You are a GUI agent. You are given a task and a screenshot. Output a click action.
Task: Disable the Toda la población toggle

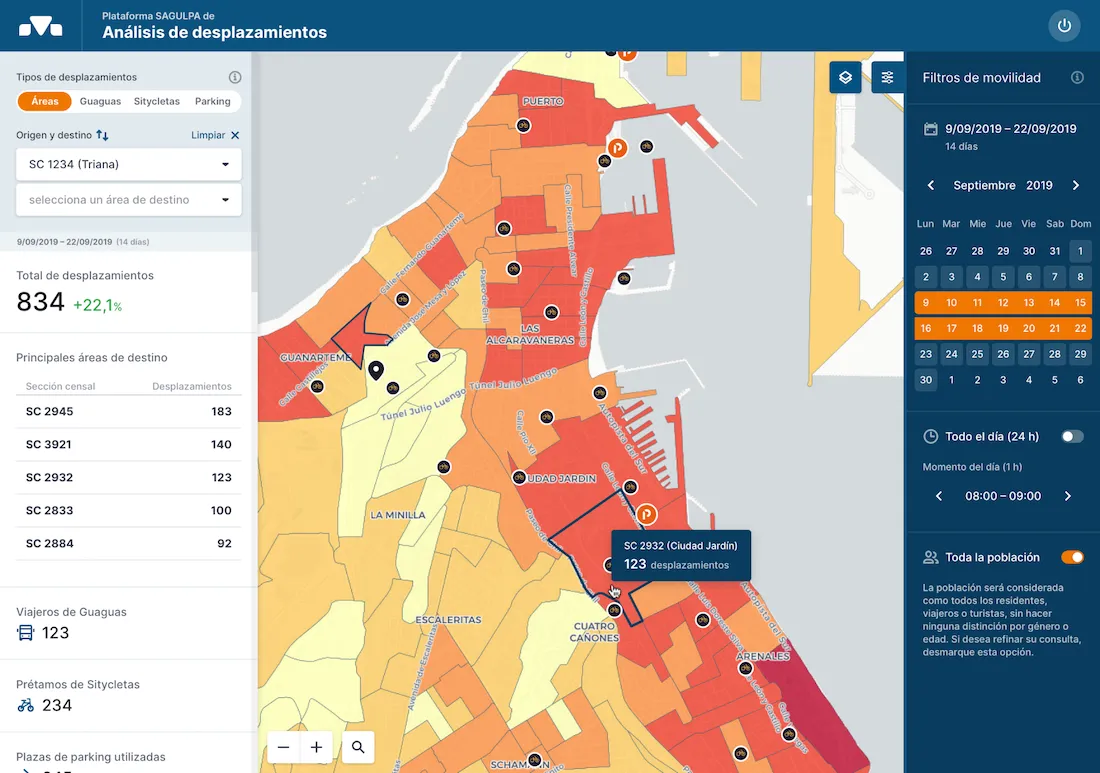click(x=1072, y=557)
